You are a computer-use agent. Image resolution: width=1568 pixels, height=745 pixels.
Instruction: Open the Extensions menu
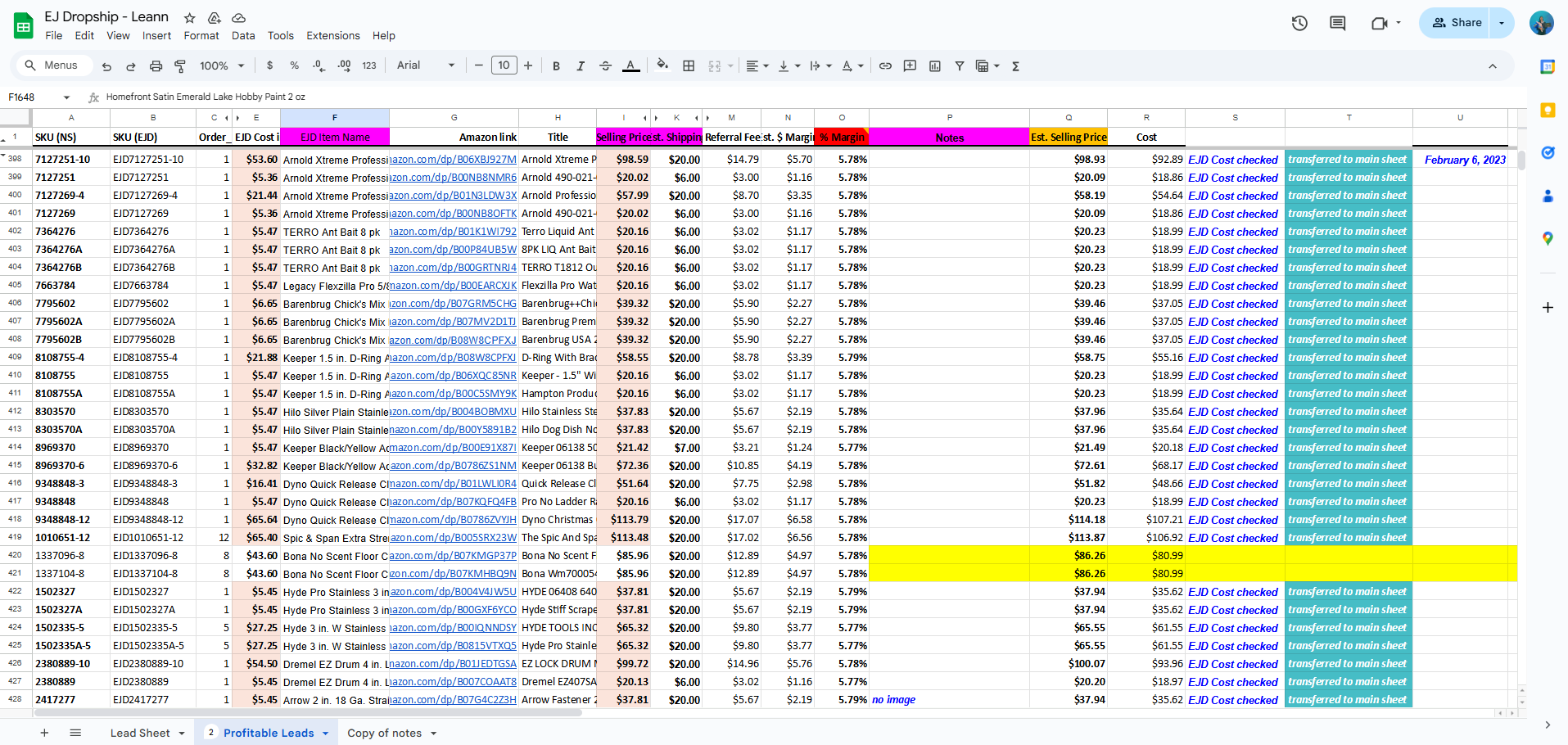click(x=333, y=36)
